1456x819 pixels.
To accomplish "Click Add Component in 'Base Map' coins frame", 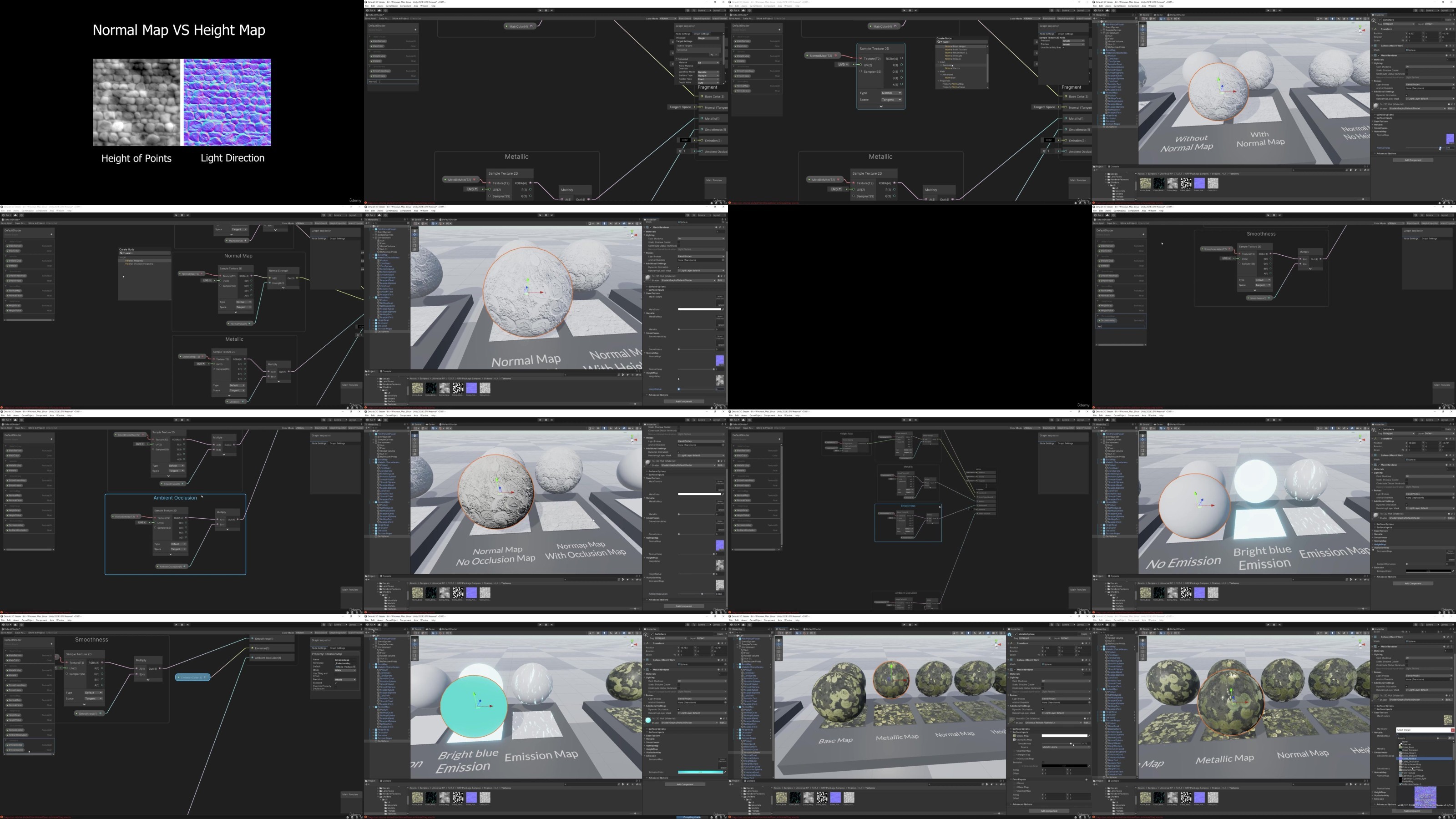I will (x=1049, y=811).
